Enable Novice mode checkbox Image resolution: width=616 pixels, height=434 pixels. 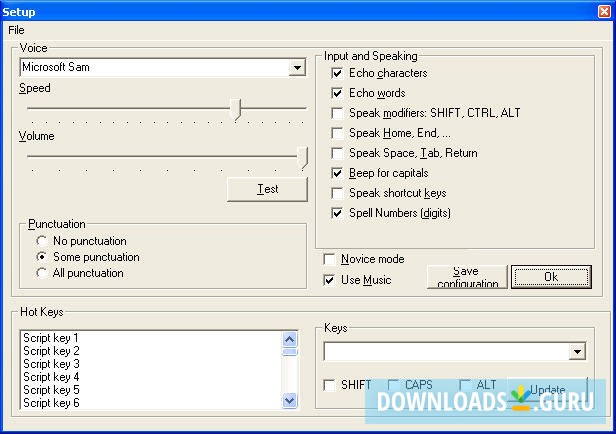pyautogui.click(x=329, y=259)
